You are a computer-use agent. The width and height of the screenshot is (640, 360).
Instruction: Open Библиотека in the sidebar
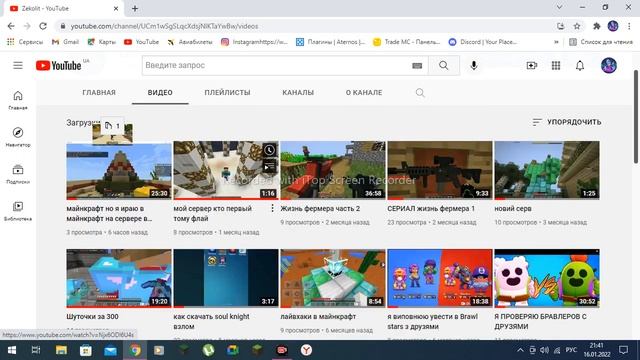click(18, 211)
